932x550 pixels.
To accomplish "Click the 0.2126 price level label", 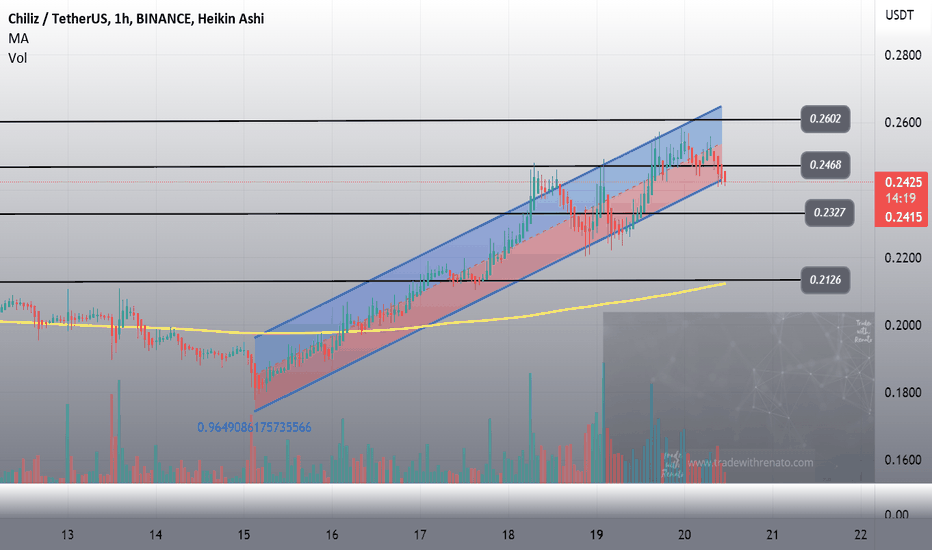I will 825,279.
